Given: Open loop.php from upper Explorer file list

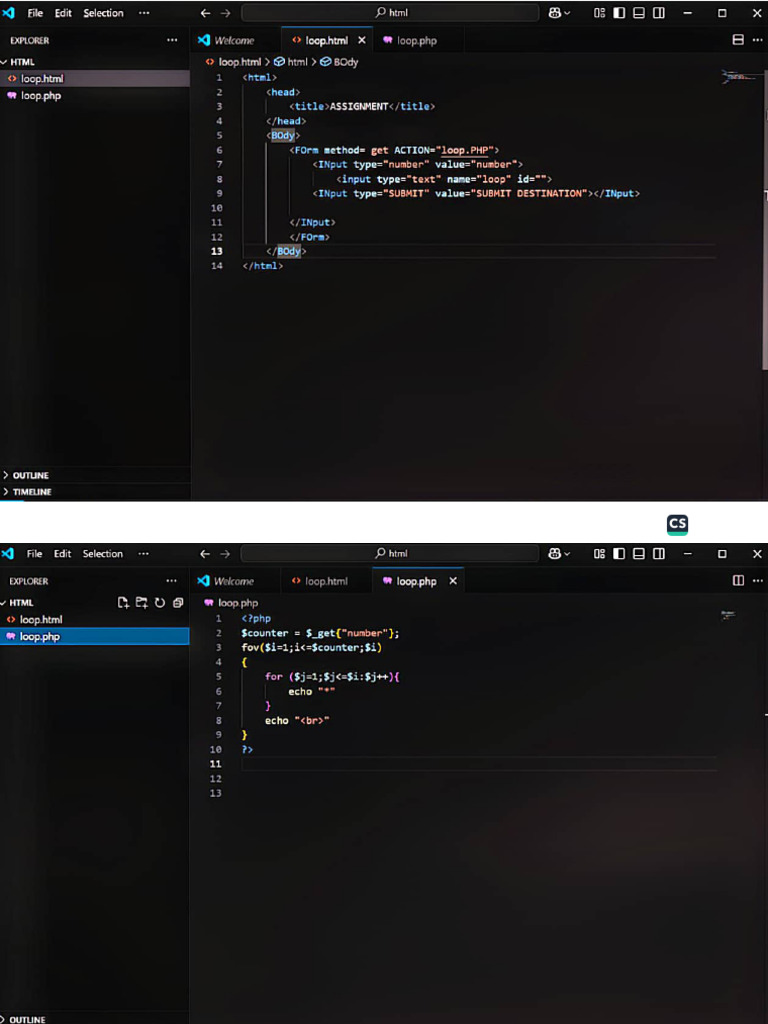Looking at the screenshot, I should click(40, 96).
